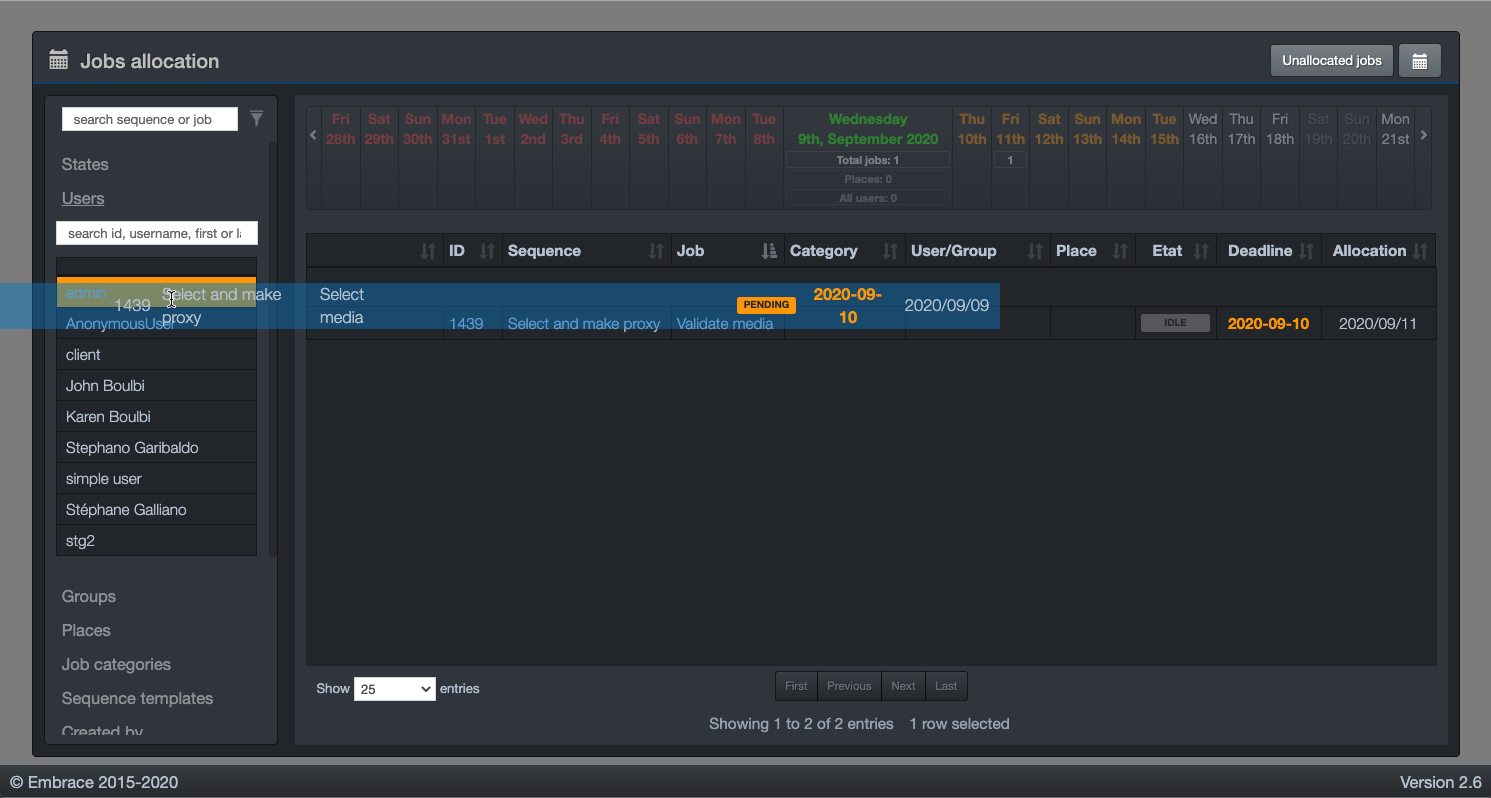Image resolution: width=1491 pixels, height=798 pixels.
Task: Click the Last pagination button
Action: click(946, 686)
